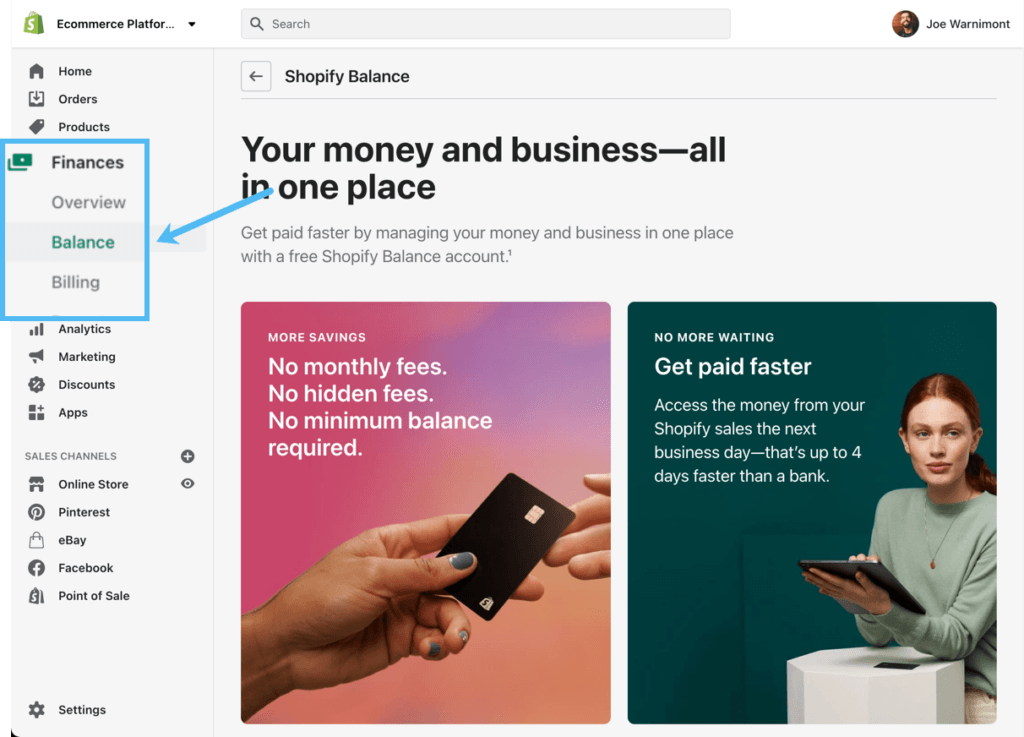The width and height of the screenshot is (1024, 737).
Task: Expand the store switcher dropdown arrow
Action: click(192, 24)
